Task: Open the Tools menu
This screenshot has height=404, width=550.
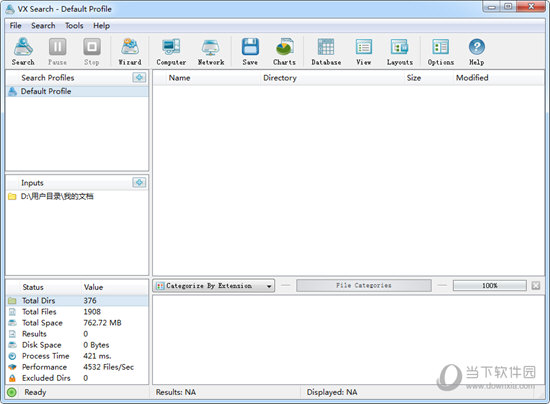Action: (x=74, y=26)
